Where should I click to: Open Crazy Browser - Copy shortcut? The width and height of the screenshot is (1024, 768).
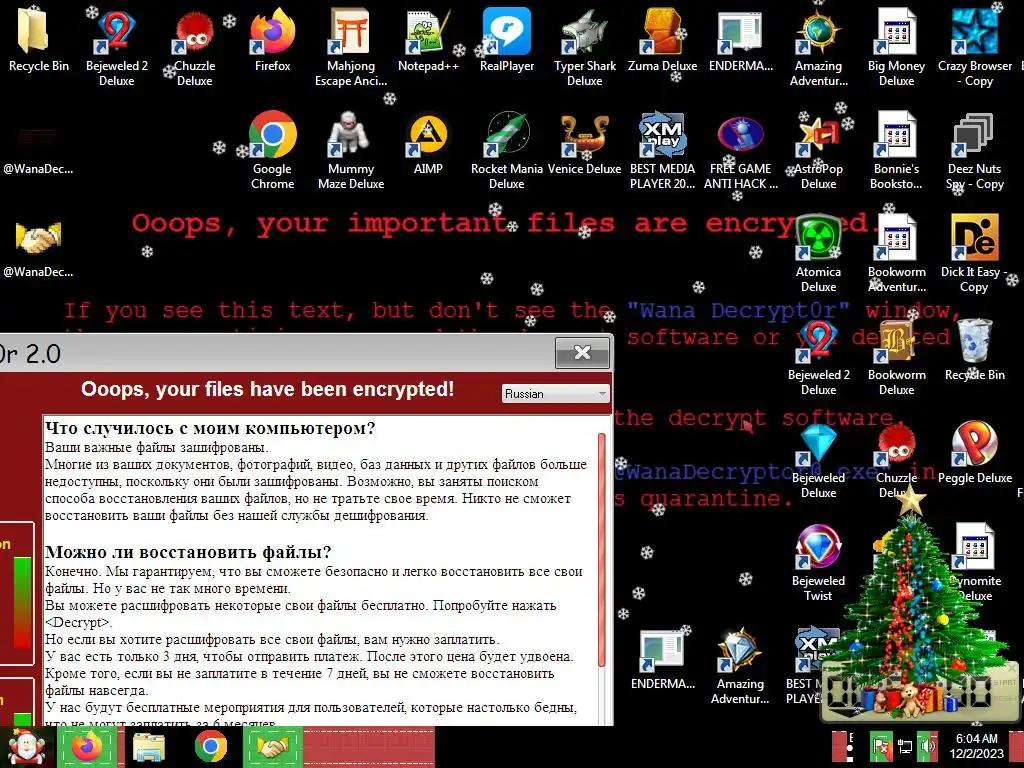(x=974, y=47)
